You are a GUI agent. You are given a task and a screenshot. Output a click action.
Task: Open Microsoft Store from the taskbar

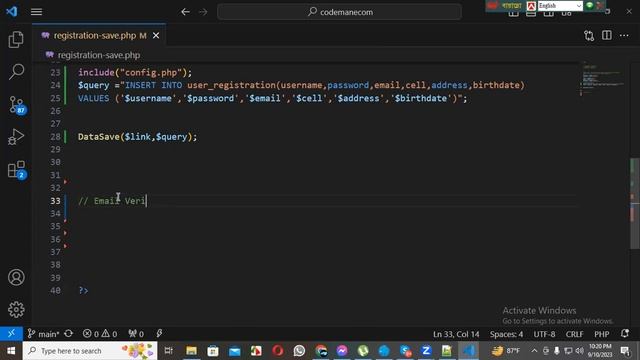pyautogui.click(x=213, y=351)
